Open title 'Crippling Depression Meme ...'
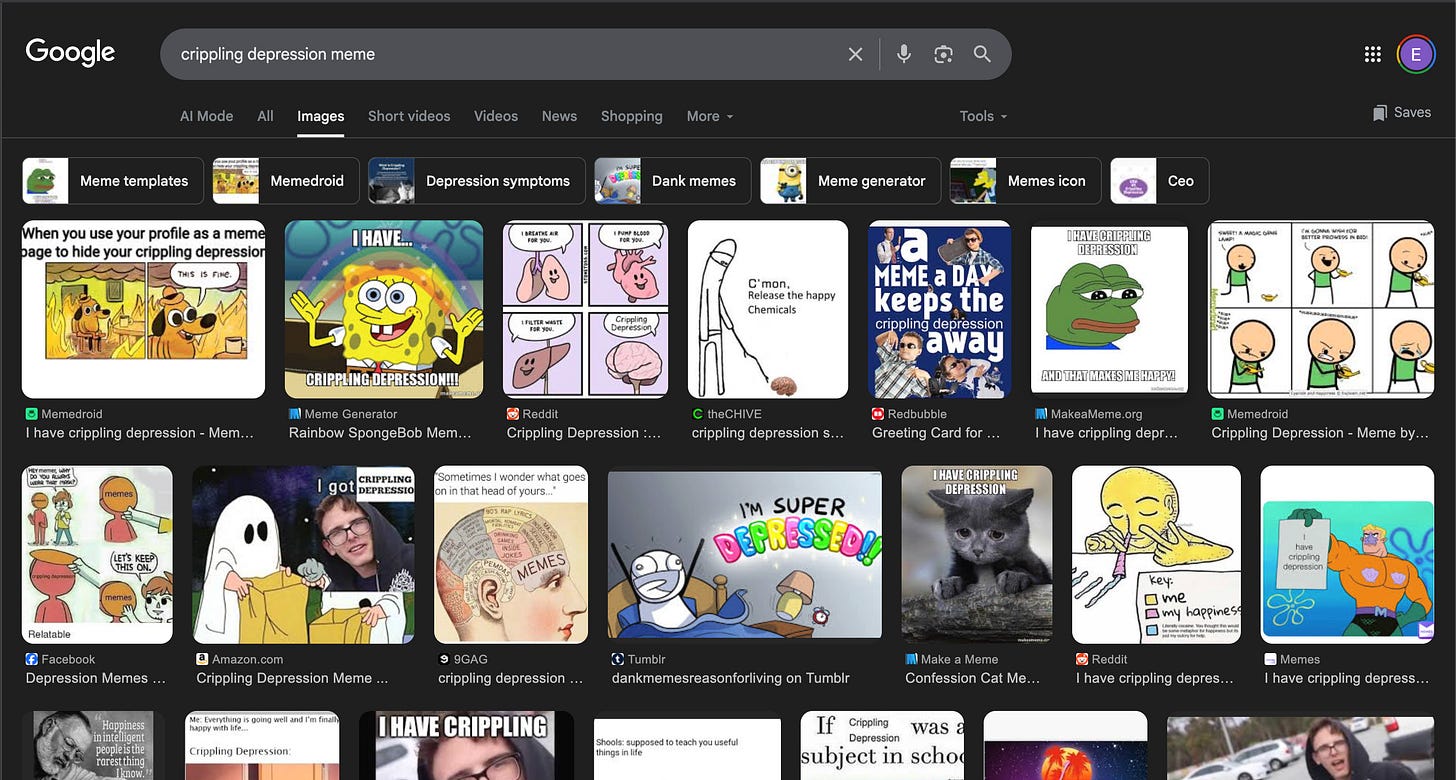The width and height of the screenshot is (1456, 780). point(292,678)
